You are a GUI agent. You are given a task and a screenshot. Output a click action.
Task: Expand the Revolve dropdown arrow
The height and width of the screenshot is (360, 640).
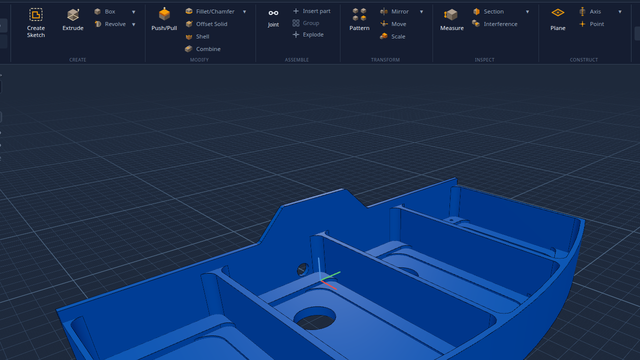pos(133,24)
